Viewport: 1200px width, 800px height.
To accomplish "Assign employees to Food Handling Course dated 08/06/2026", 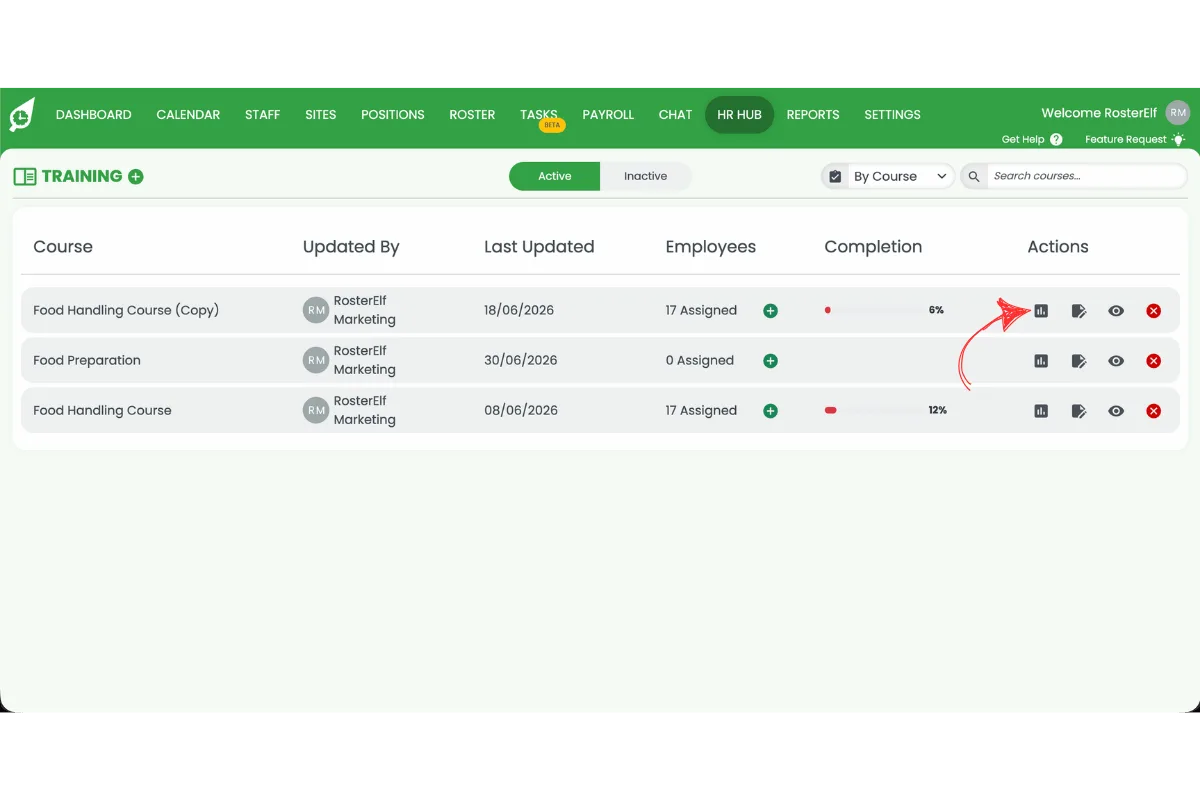I will click(x=770, y=411).
